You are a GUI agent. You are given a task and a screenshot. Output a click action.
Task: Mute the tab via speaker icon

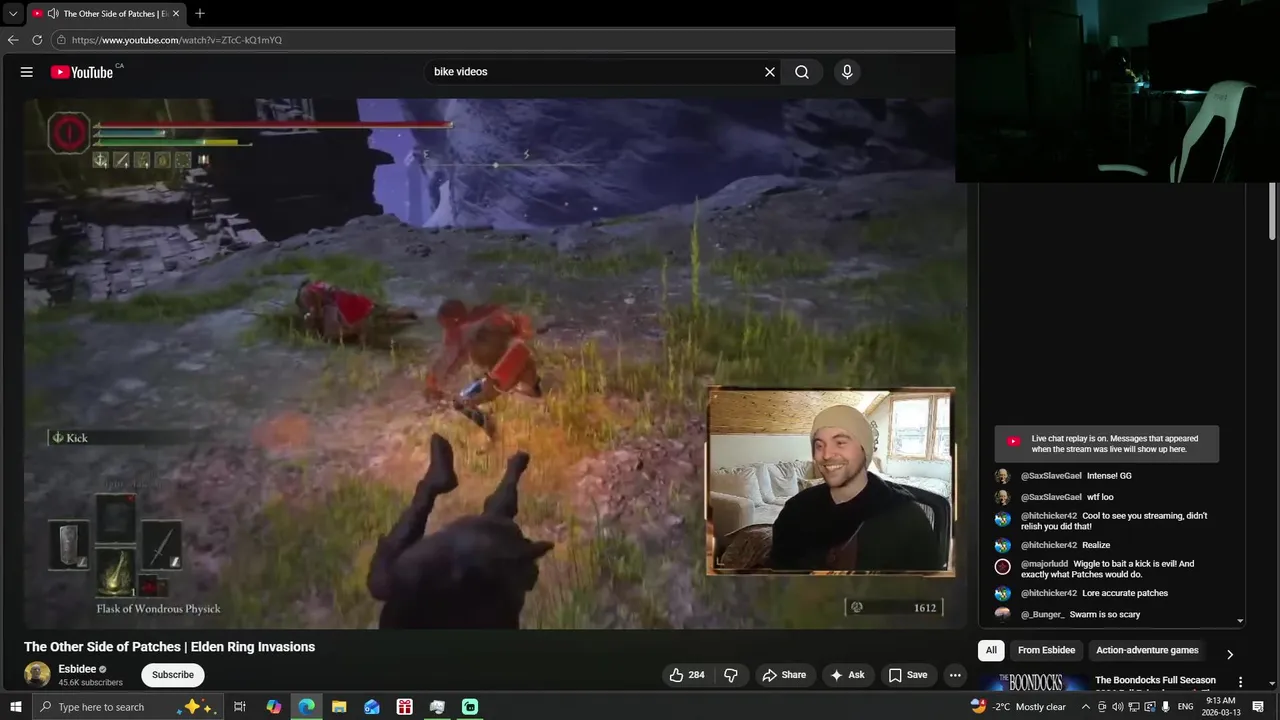pyautogui.click(x=52, y=14)
